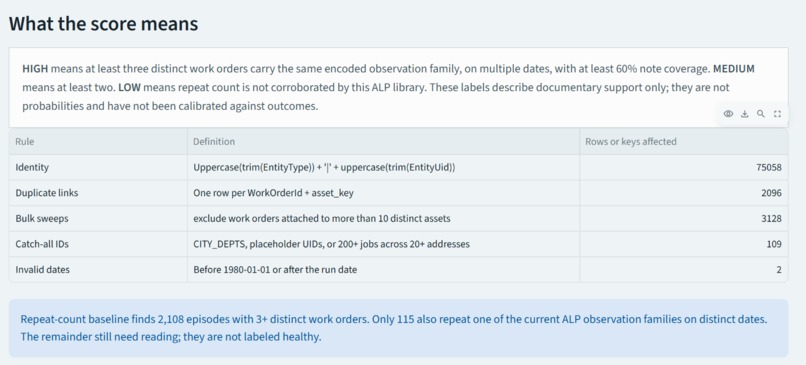
Task: Download the rules table as CSV
Action: click(x=744, y=114)
